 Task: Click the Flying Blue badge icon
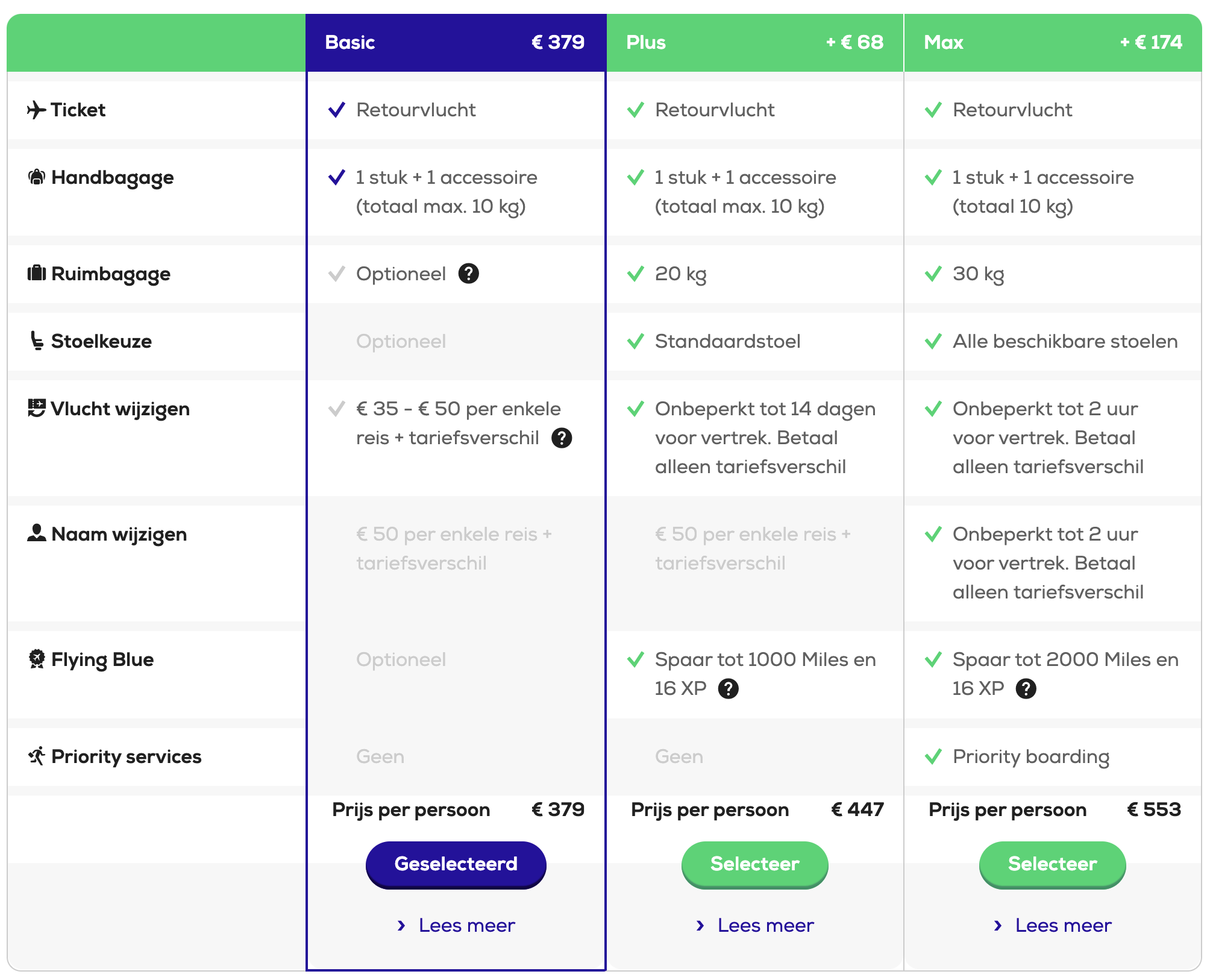click(x=37, y=659)
